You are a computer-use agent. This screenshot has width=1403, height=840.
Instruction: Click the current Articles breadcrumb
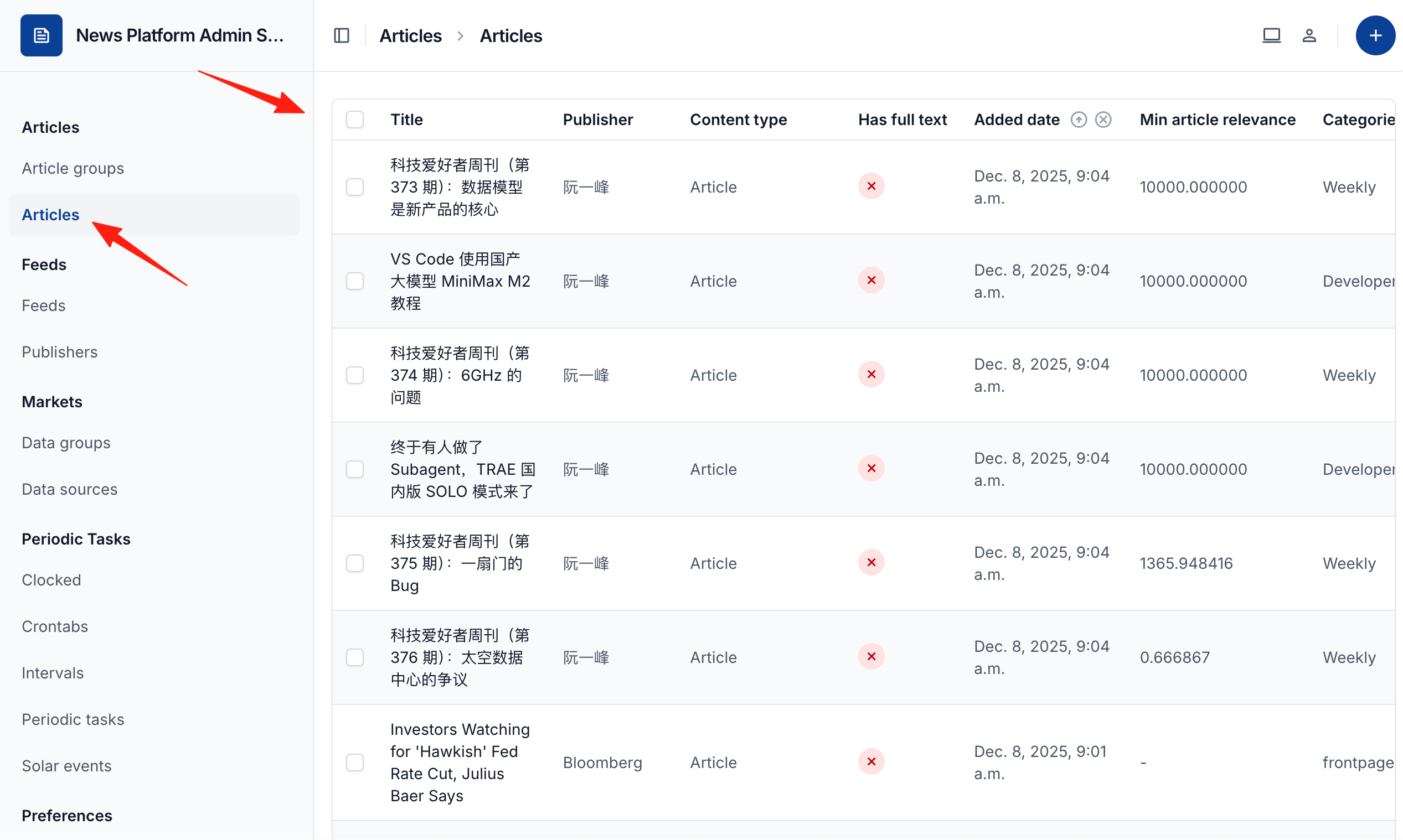[x=510, y=35]
